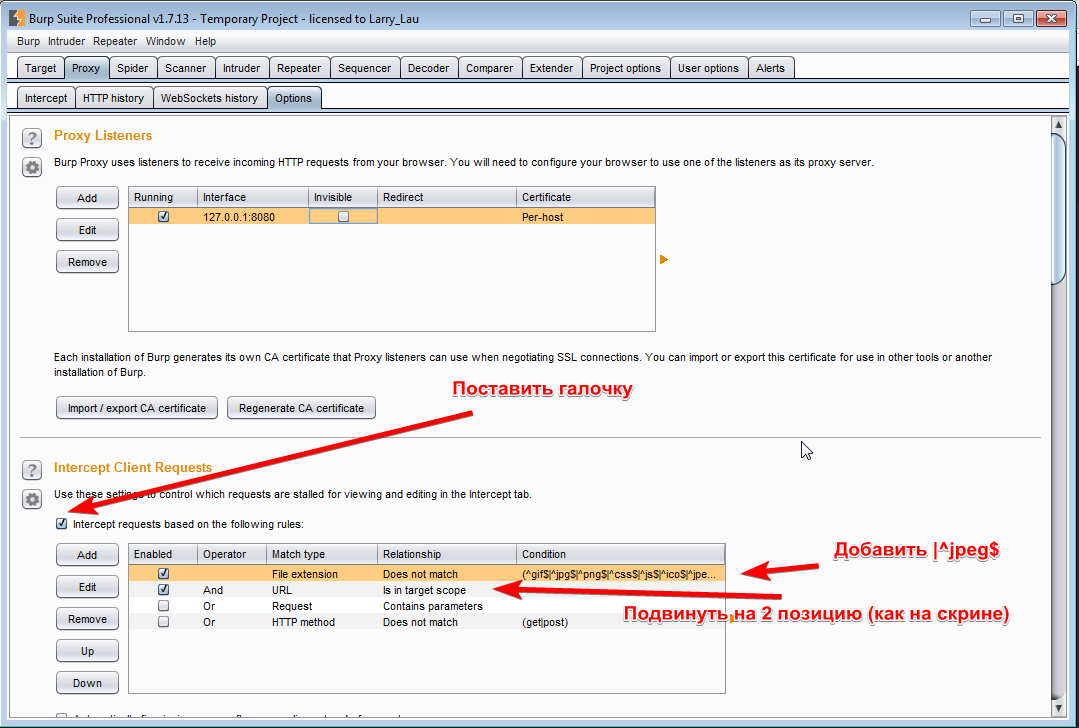Click the orange arrow beside listeners table
Viewport: 1079px width, 728px height.
663,260
